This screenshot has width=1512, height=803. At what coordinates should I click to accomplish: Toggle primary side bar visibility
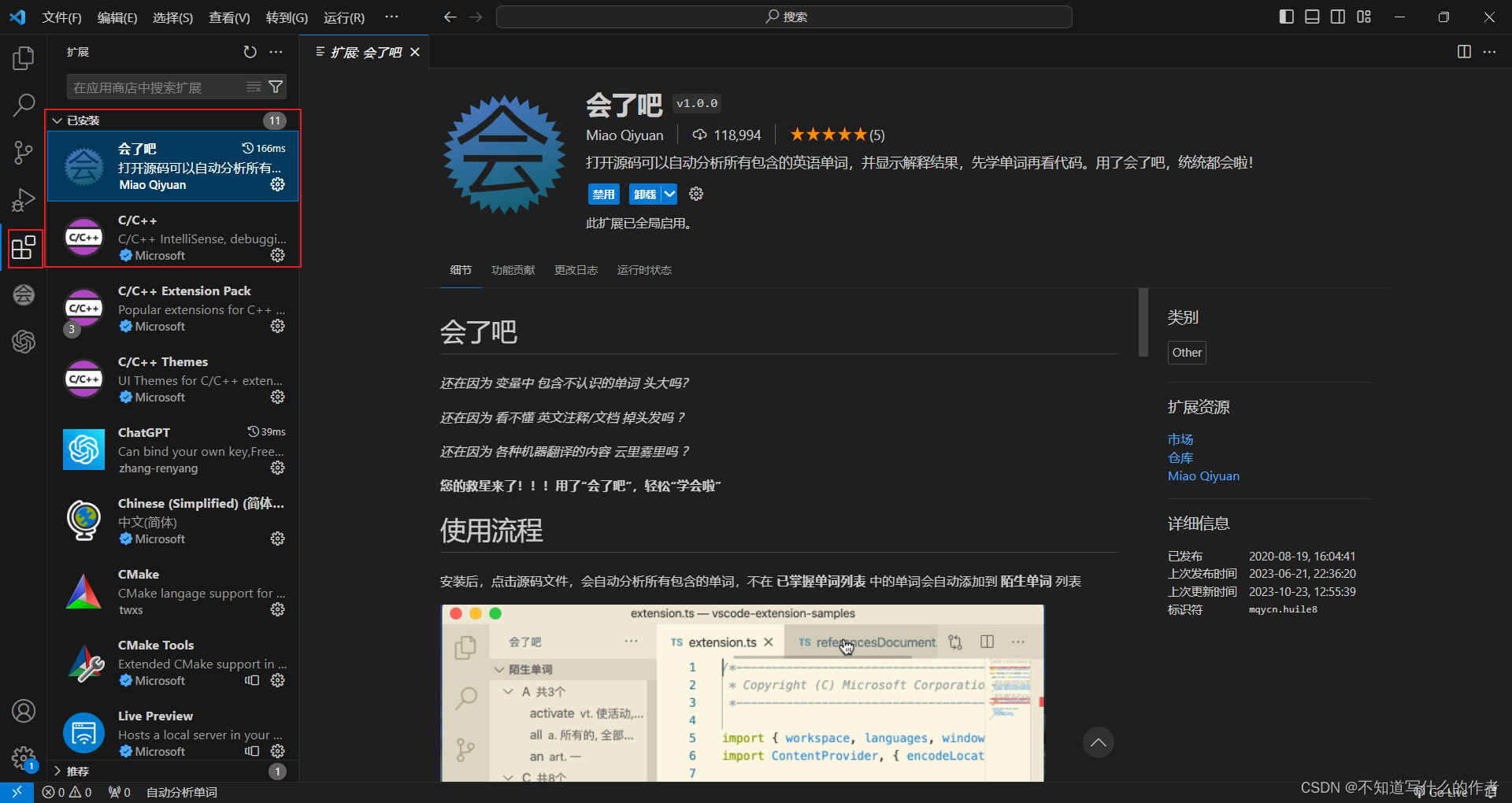point(1287,17)
